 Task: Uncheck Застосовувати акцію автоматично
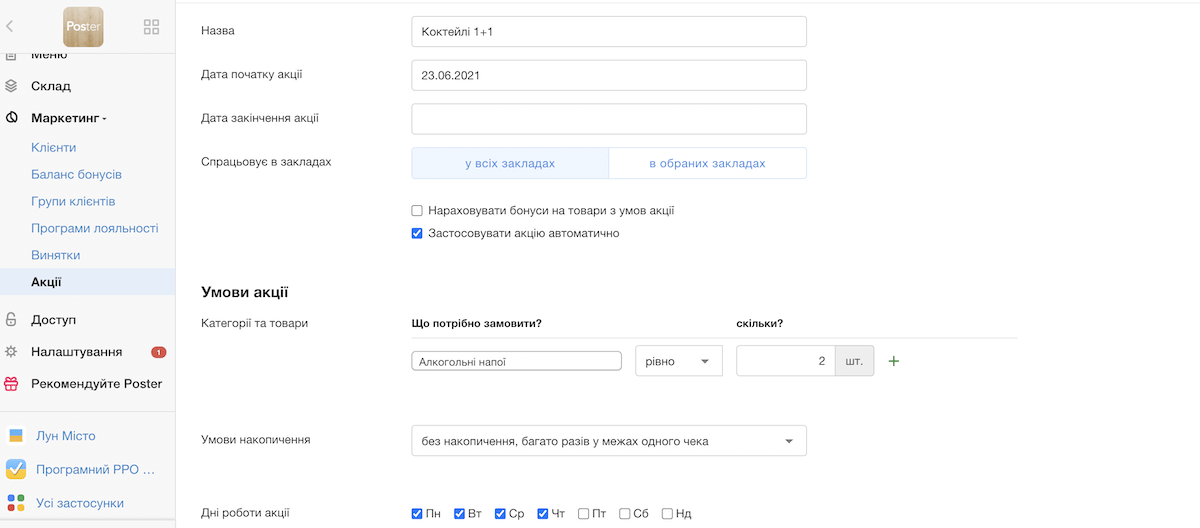click(417, 234)
